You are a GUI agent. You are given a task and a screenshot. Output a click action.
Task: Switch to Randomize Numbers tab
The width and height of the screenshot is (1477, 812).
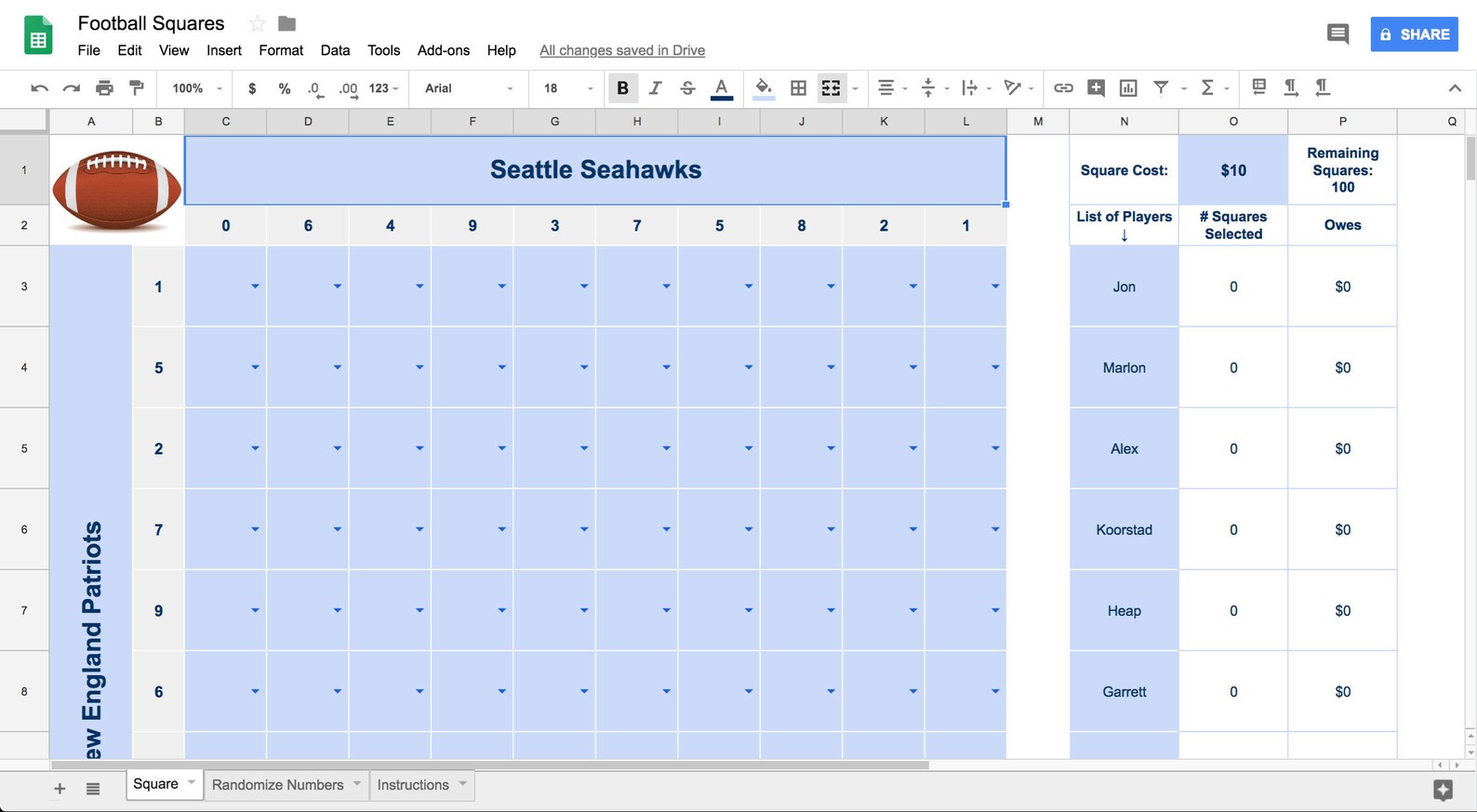286,785
